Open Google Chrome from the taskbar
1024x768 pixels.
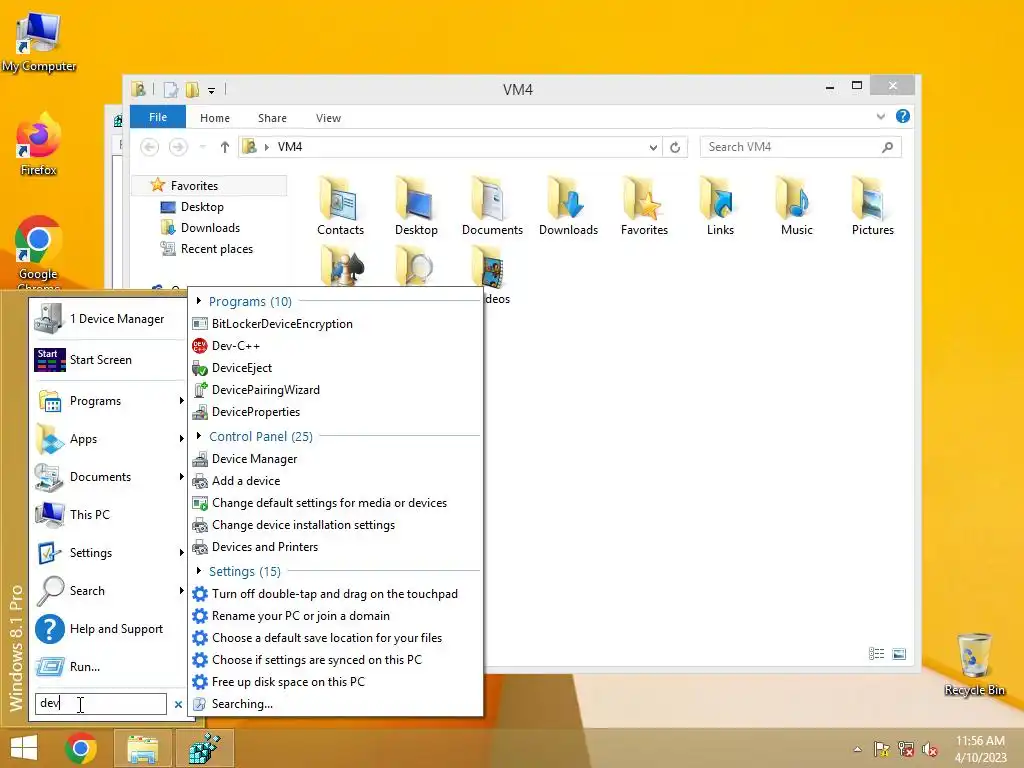(x=81, y=748)
